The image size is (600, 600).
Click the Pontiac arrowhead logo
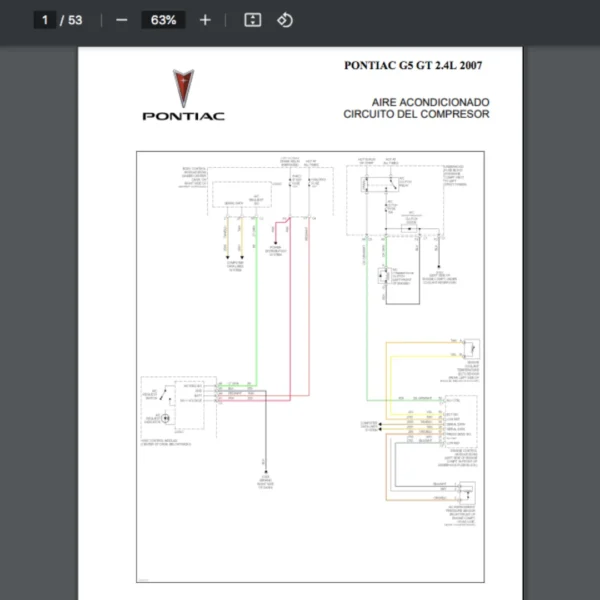183,88
